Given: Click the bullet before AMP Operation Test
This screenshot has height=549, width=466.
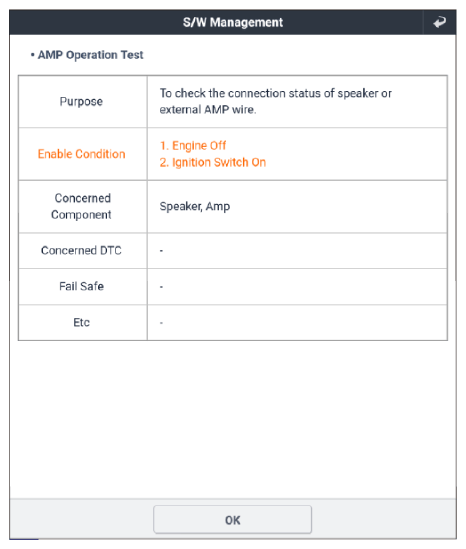Looking at the screenshot, I should point(33,55).
